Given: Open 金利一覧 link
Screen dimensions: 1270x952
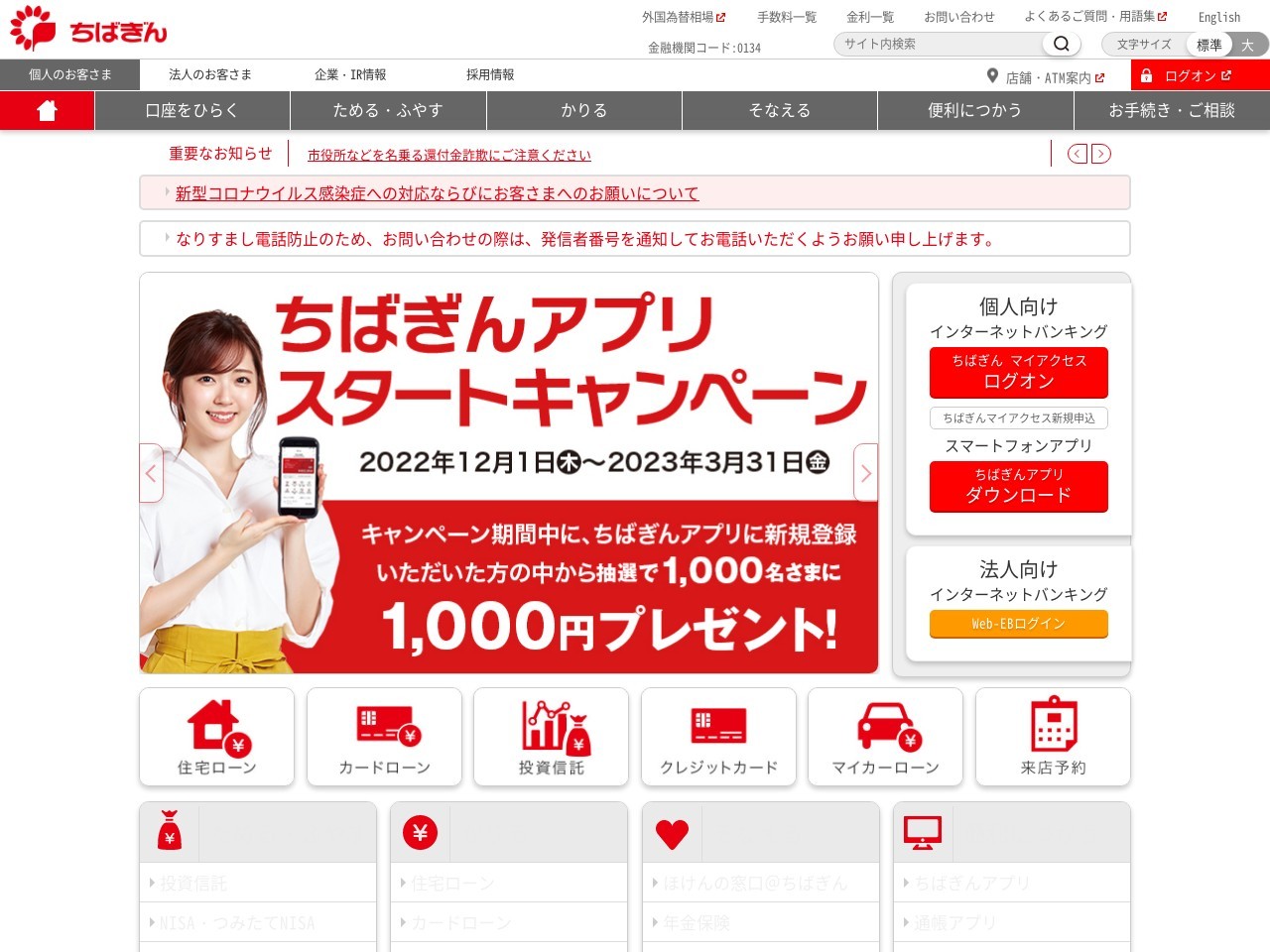Looking at the screenshot, I should pos(870,17).
